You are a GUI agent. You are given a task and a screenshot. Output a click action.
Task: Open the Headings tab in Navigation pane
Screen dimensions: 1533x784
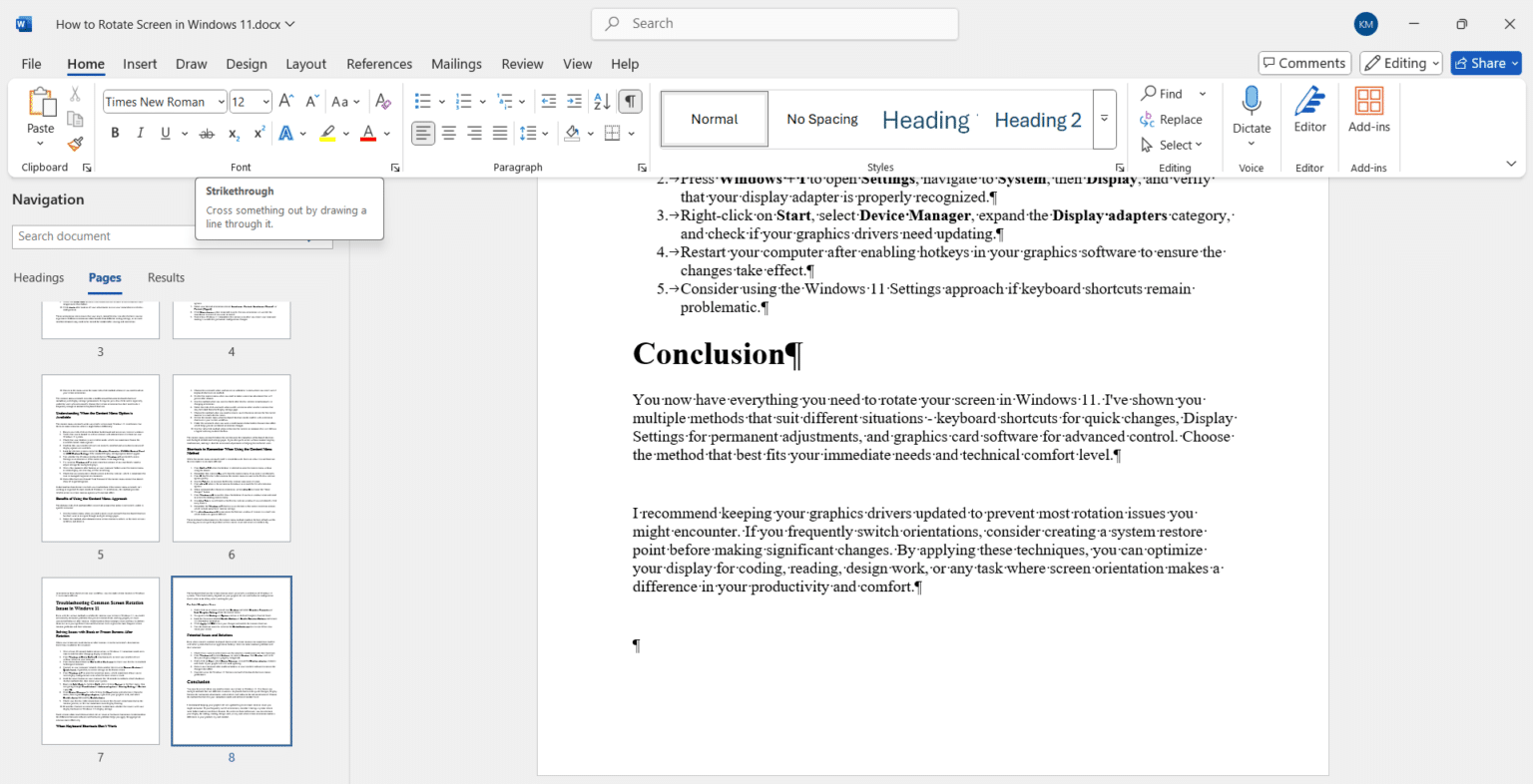[x=38, y=277]
